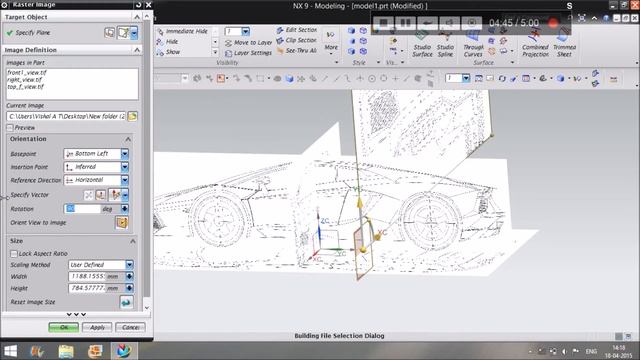Select Studio Spline tool
This screenshot has width=640, height=360.
445,45
